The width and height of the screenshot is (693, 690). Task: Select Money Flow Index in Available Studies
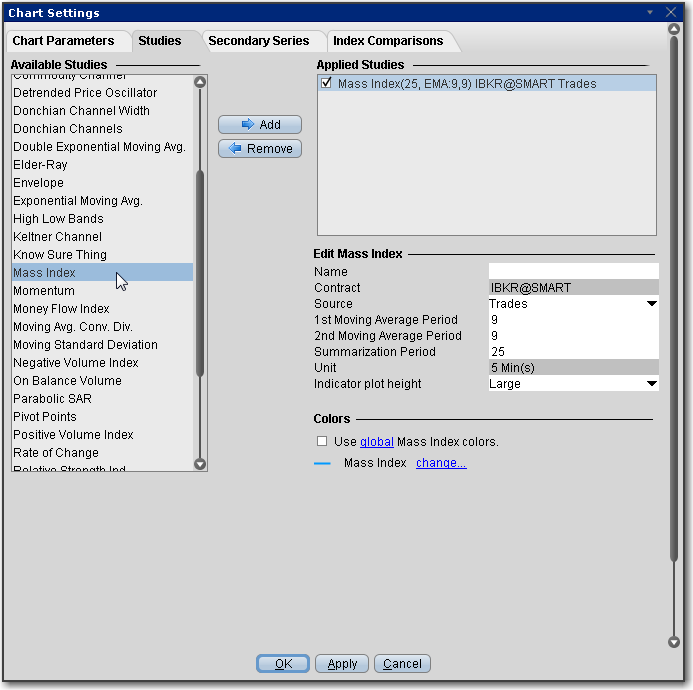(x=61, y=309)
